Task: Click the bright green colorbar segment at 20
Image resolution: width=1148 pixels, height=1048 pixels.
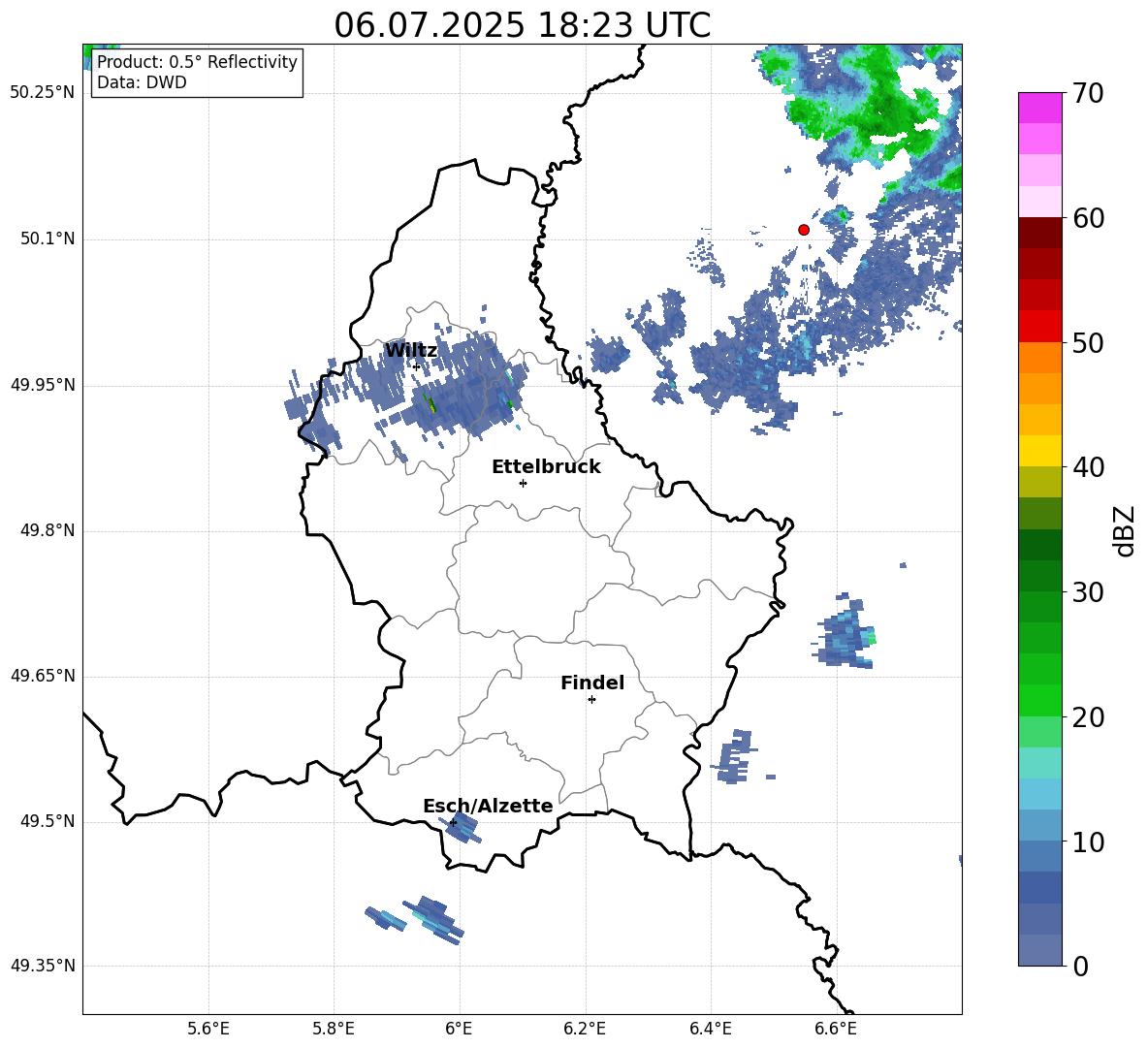Action: 1039,700
